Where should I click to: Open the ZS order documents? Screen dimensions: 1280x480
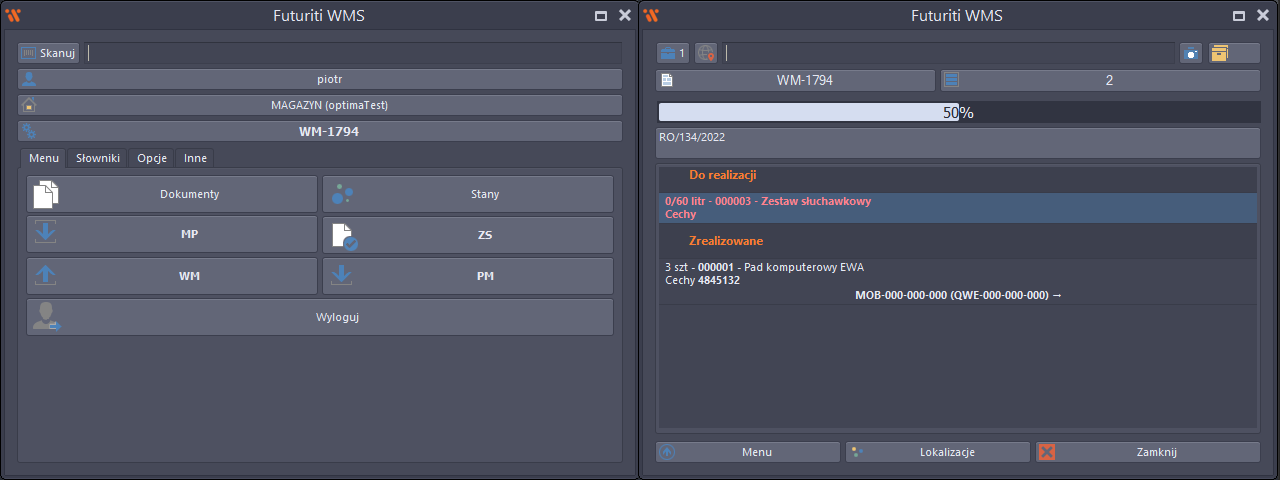pos(467,235)
